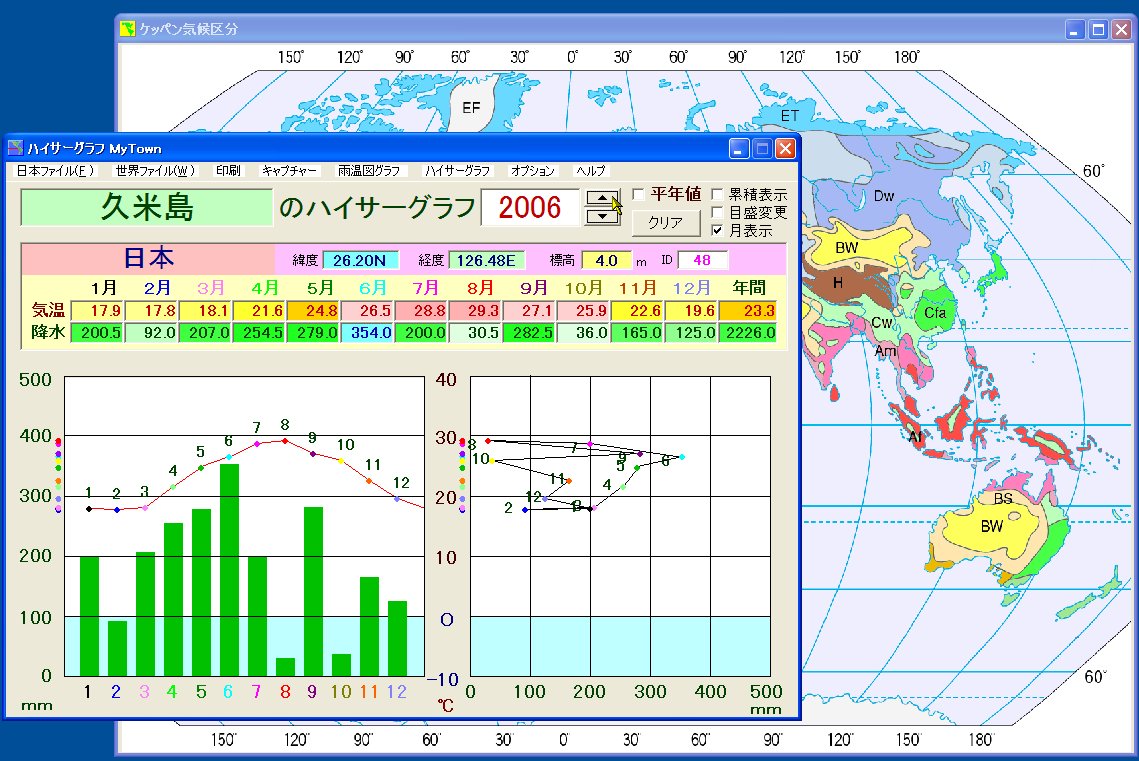Uncheck the 月表示 checkbox
Screen dimensions: 1139x761
click(717, 230)
